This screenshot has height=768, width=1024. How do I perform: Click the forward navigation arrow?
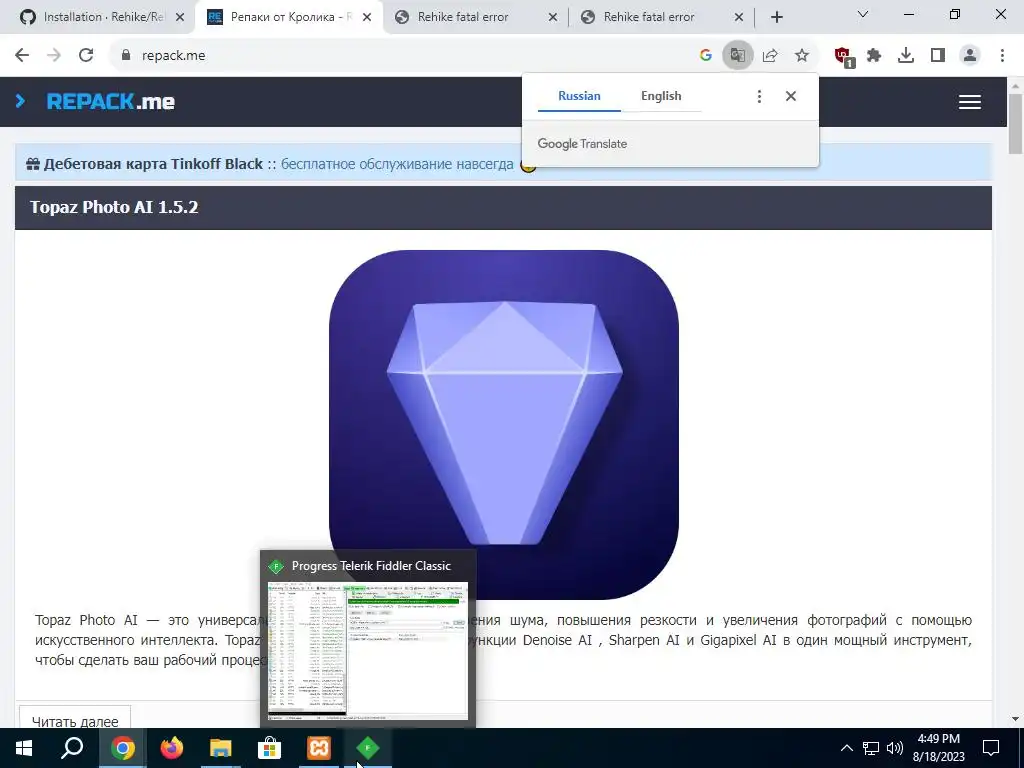(54, 56)
